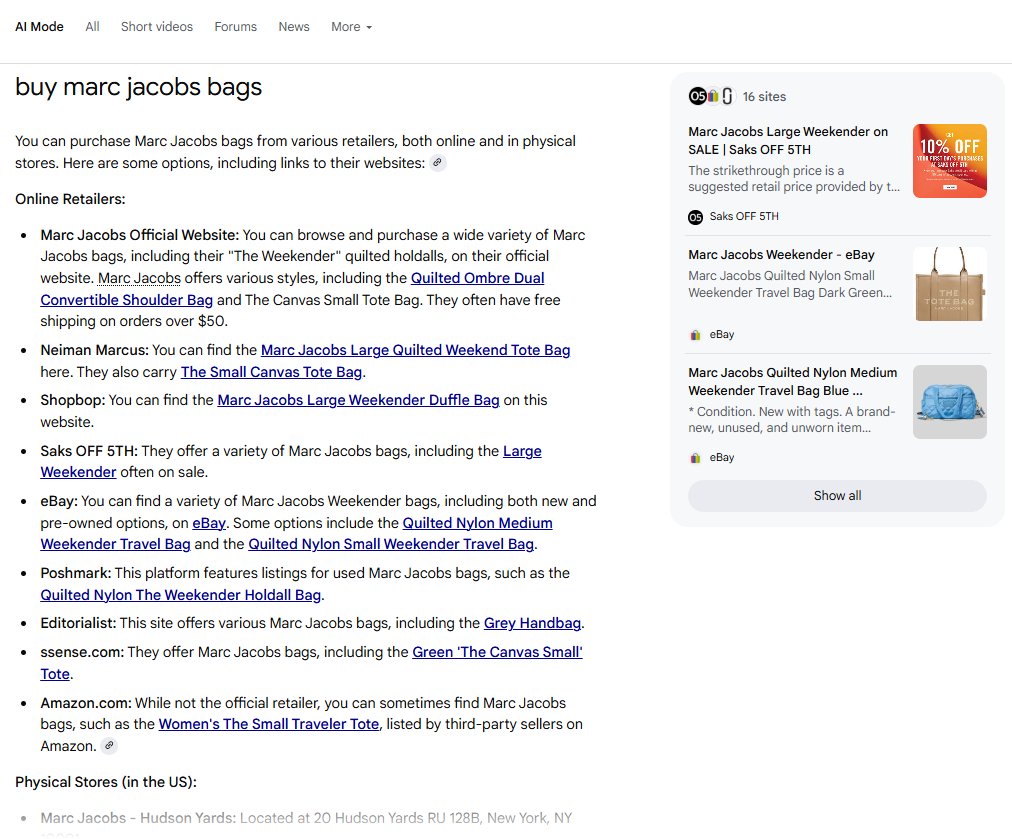Expand the More dropdown menu
The image size is (1012, 839).
351,26
